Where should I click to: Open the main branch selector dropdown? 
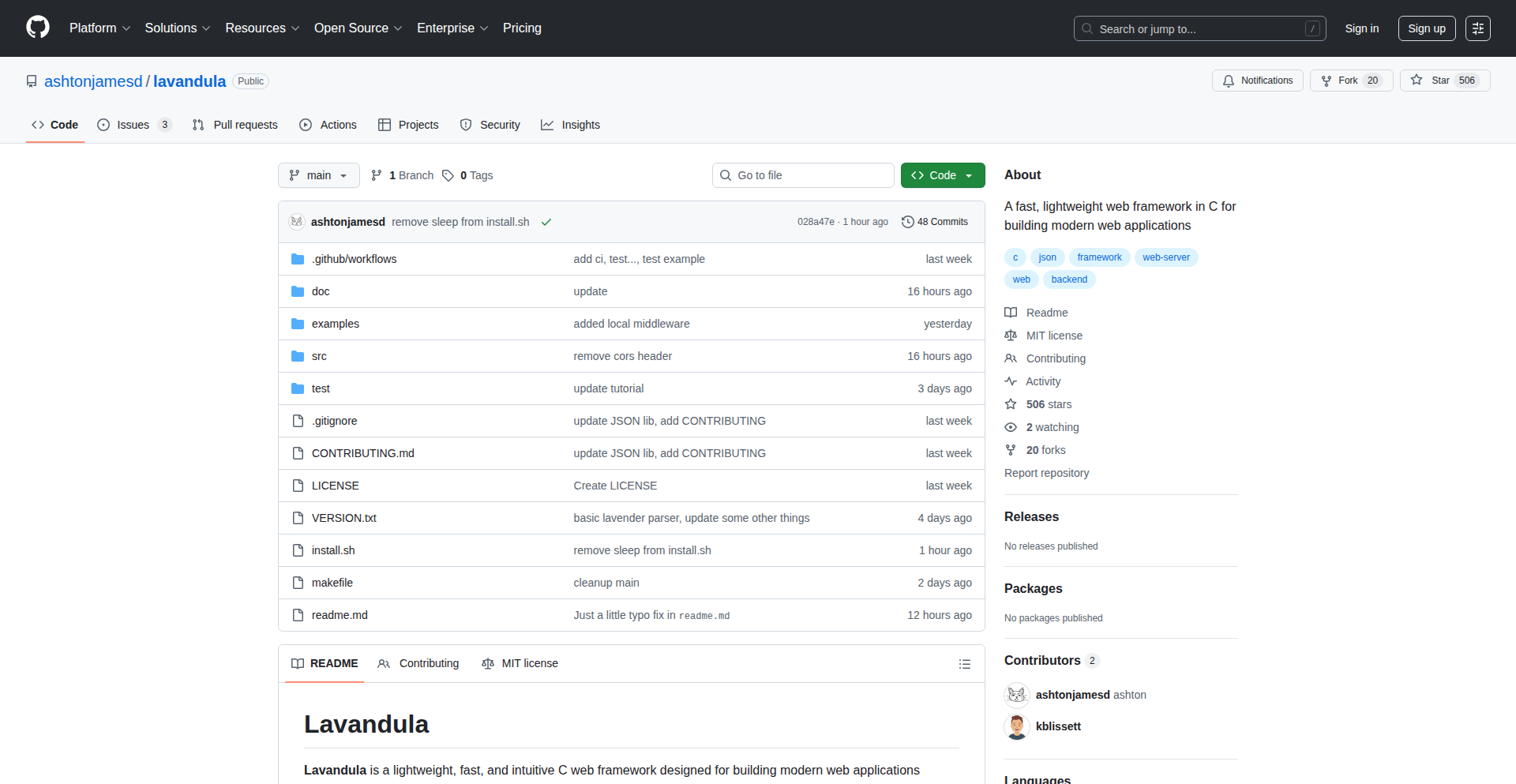click(319, 175)
